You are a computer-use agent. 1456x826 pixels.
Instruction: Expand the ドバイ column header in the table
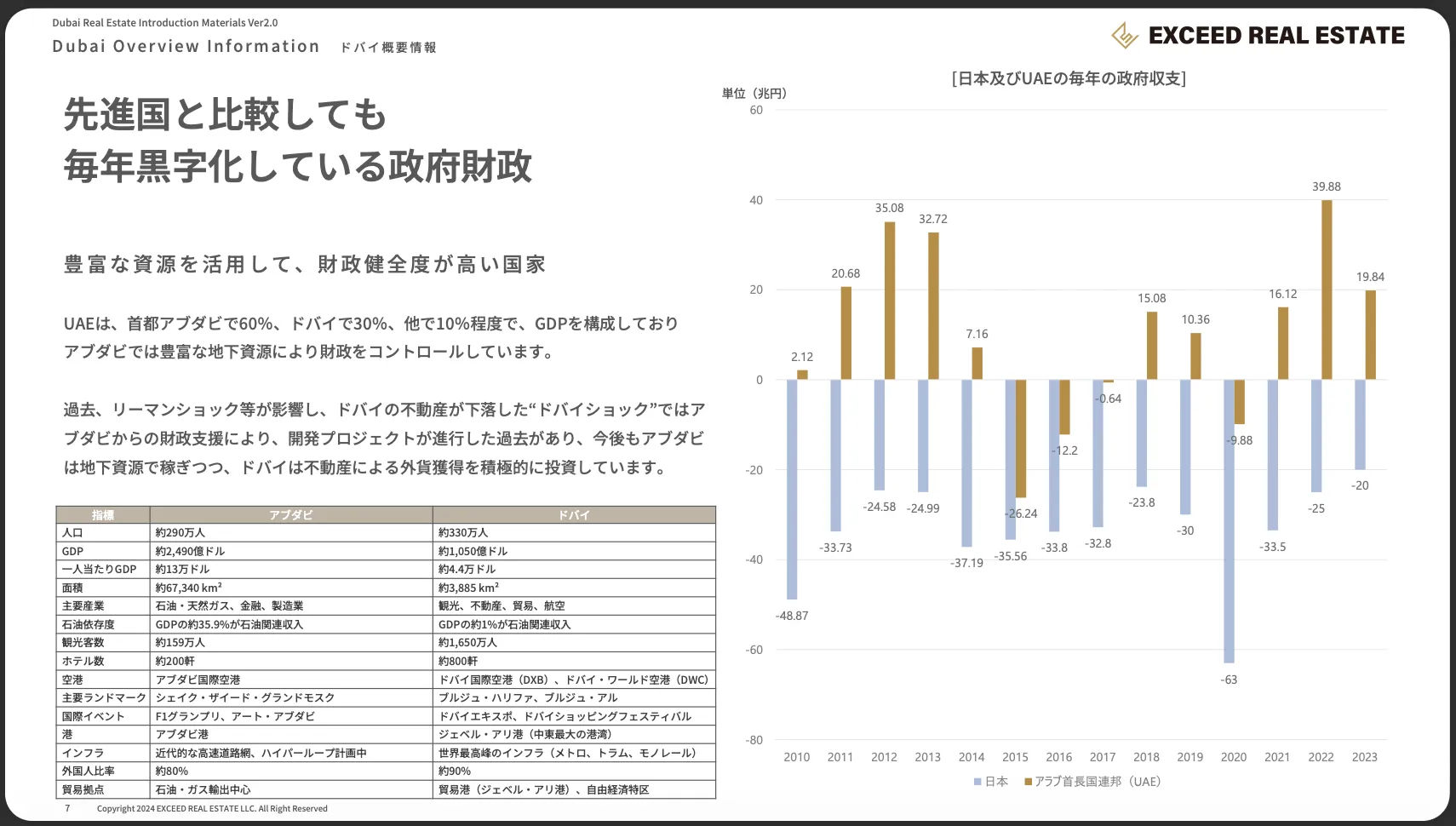[x=574, y=514]
